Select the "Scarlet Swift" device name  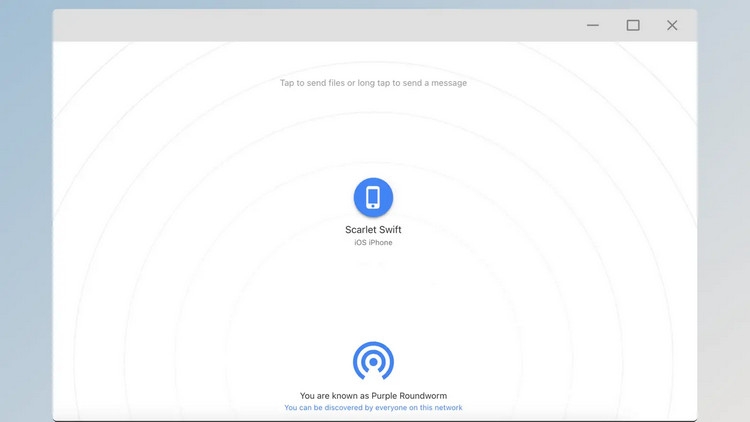[x=373, y=230]
